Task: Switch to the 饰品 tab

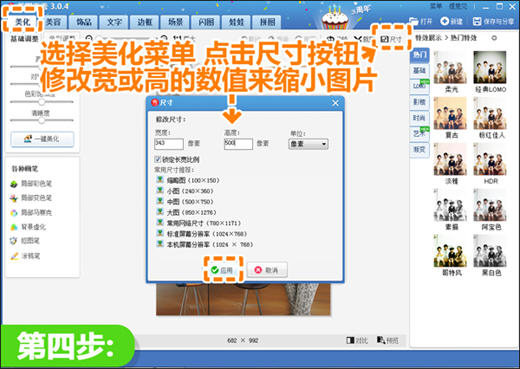Action: 84,22
